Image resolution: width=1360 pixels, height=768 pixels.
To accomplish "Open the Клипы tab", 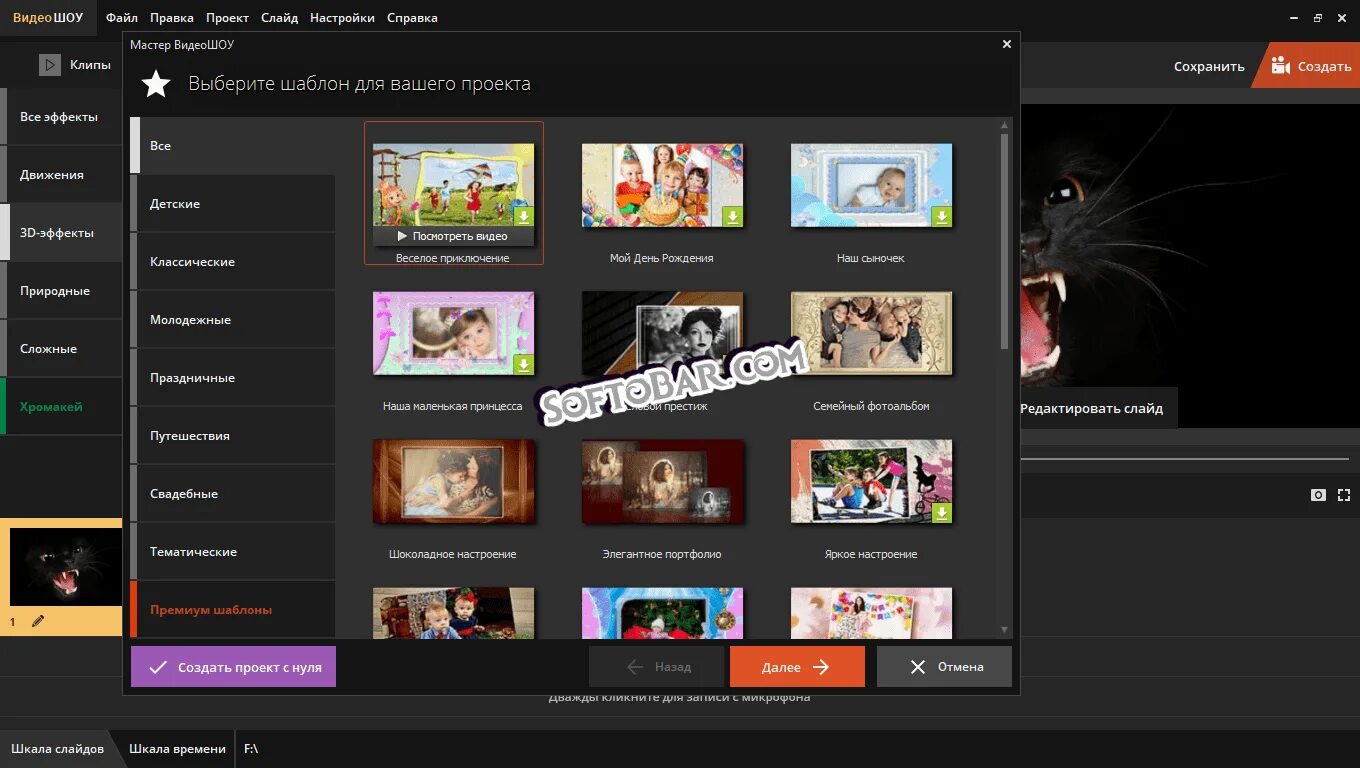I will [75, 65].
